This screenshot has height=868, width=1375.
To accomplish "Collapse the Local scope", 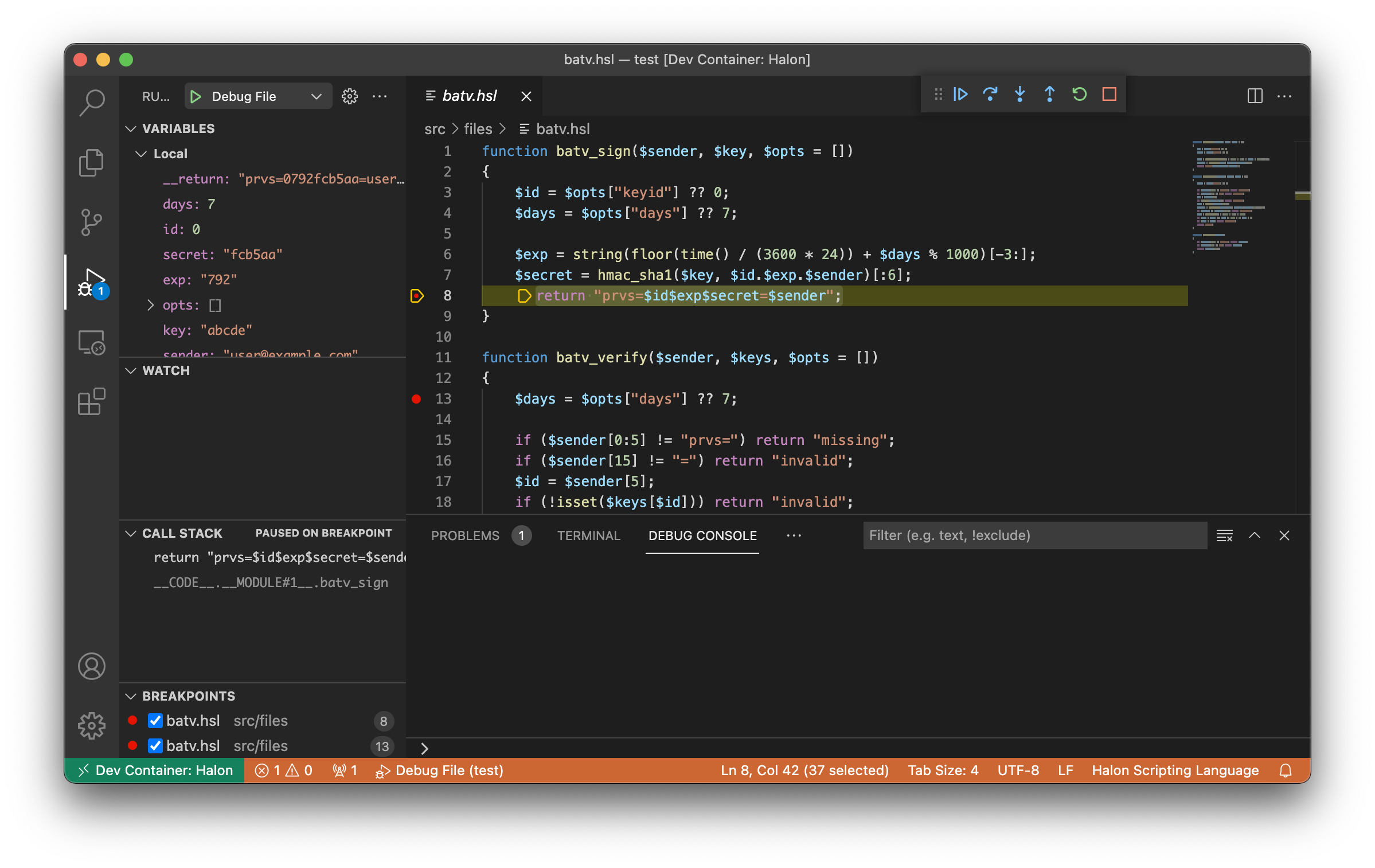I will [x=141, y=154].
